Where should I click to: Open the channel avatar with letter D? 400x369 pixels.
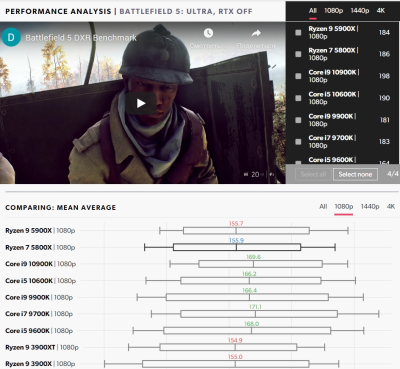[x=11, y=37]
